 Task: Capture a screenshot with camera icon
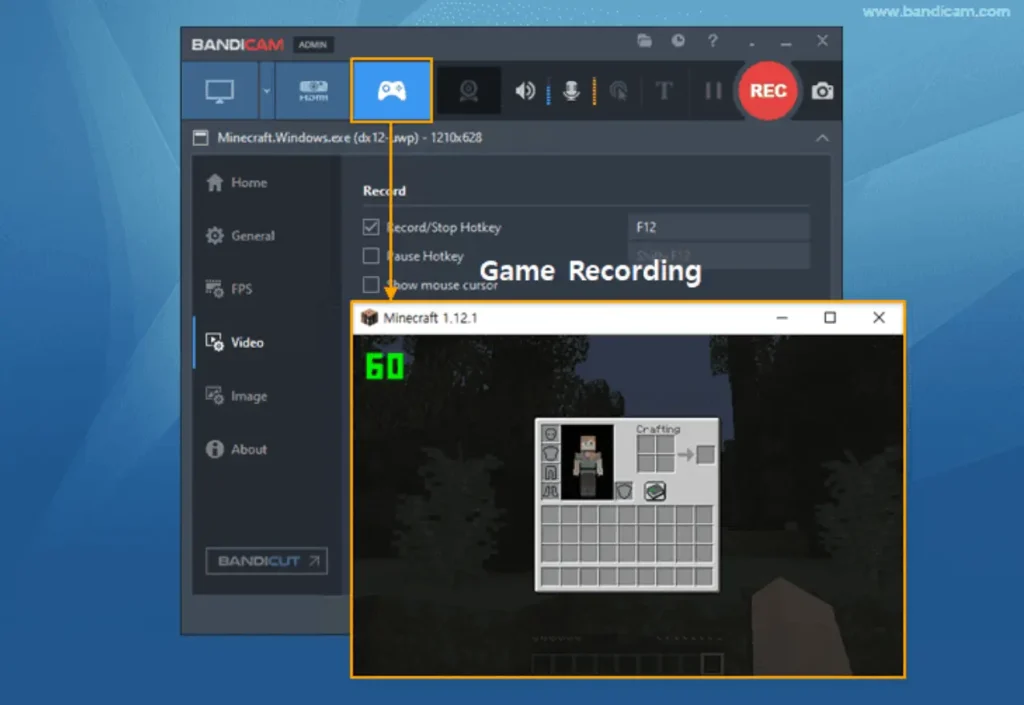click(822, 91)
